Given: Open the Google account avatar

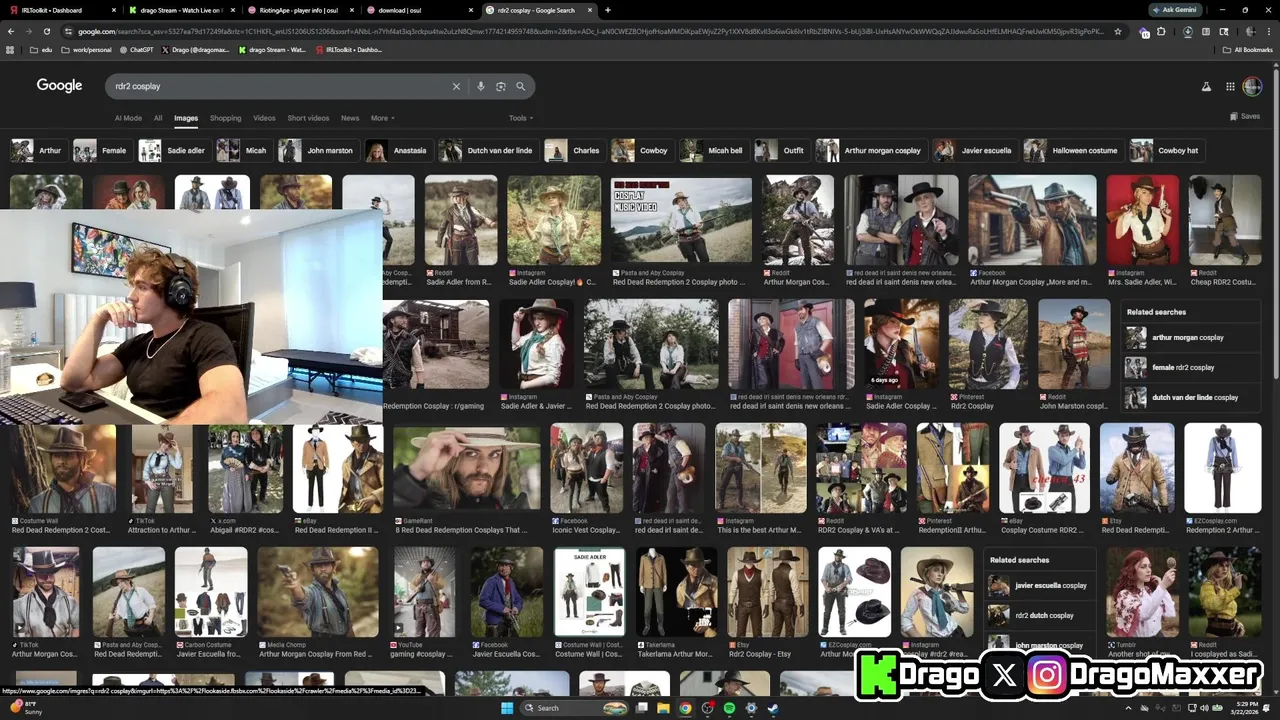Looking at the screenshot, I should (1252, 86).
